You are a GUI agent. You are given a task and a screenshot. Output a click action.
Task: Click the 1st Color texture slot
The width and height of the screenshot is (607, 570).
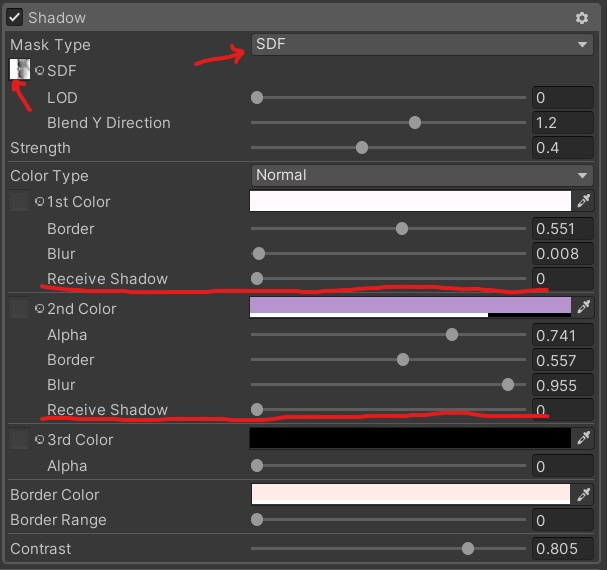[x=19, y=202]
